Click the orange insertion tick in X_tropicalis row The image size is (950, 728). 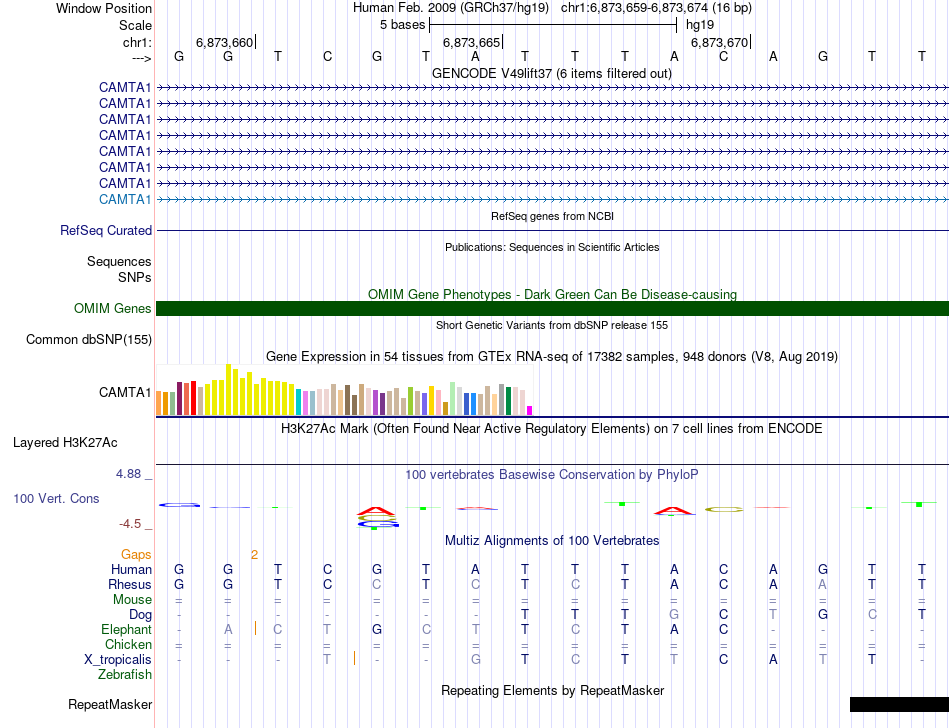tap(354, 658)
